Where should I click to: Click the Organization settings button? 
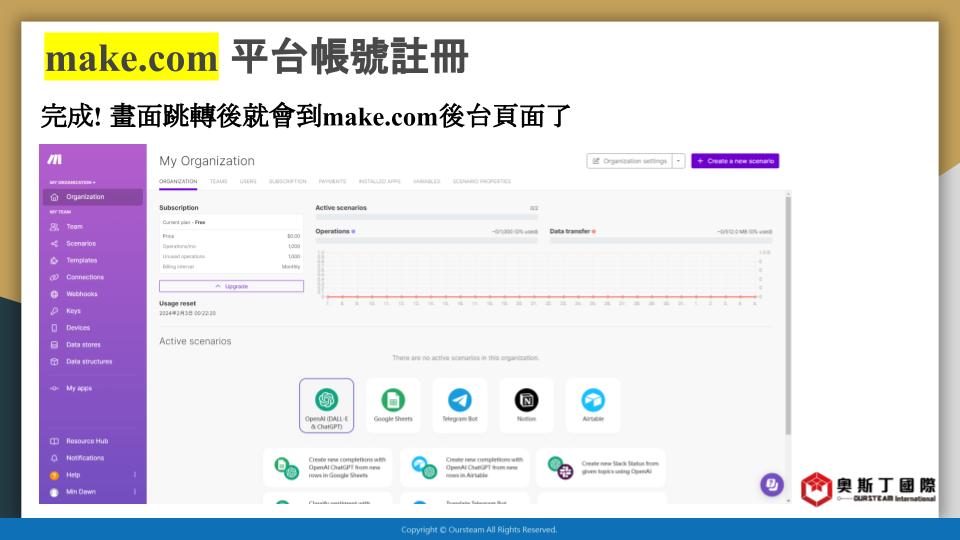tap(629, 161)
